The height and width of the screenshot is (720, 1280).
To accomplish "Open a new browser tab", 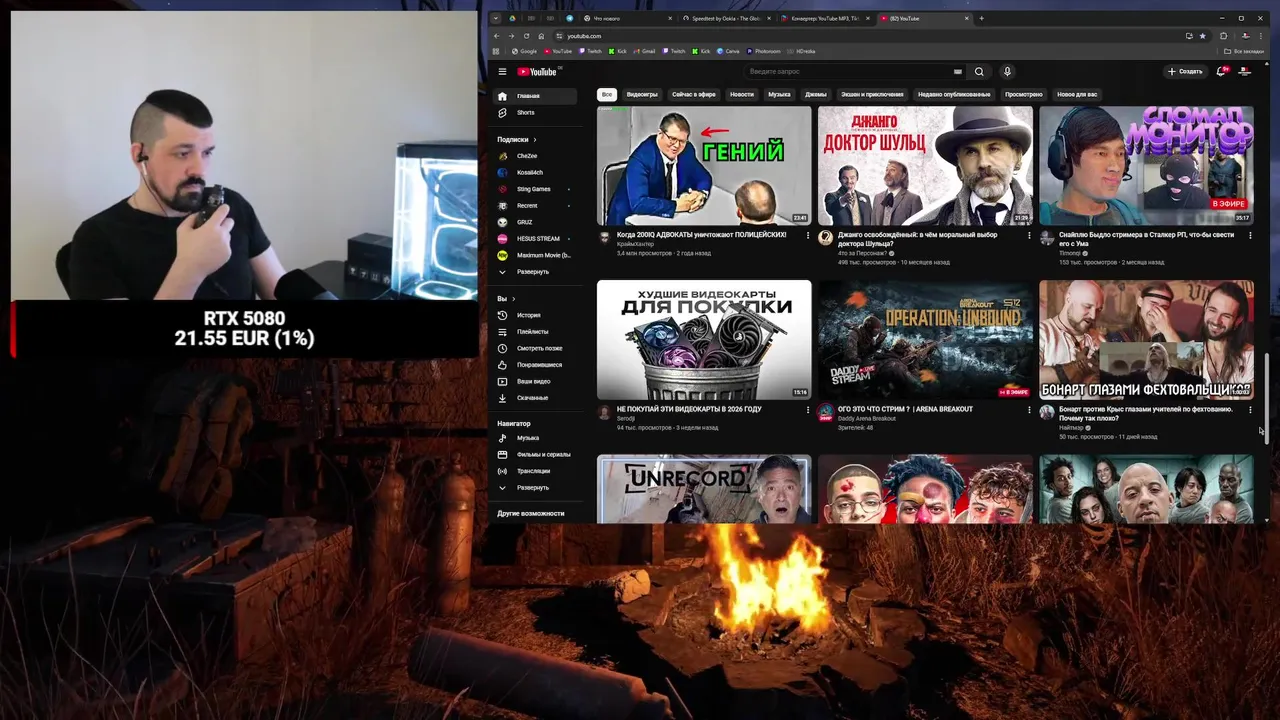I will [981, 18].
